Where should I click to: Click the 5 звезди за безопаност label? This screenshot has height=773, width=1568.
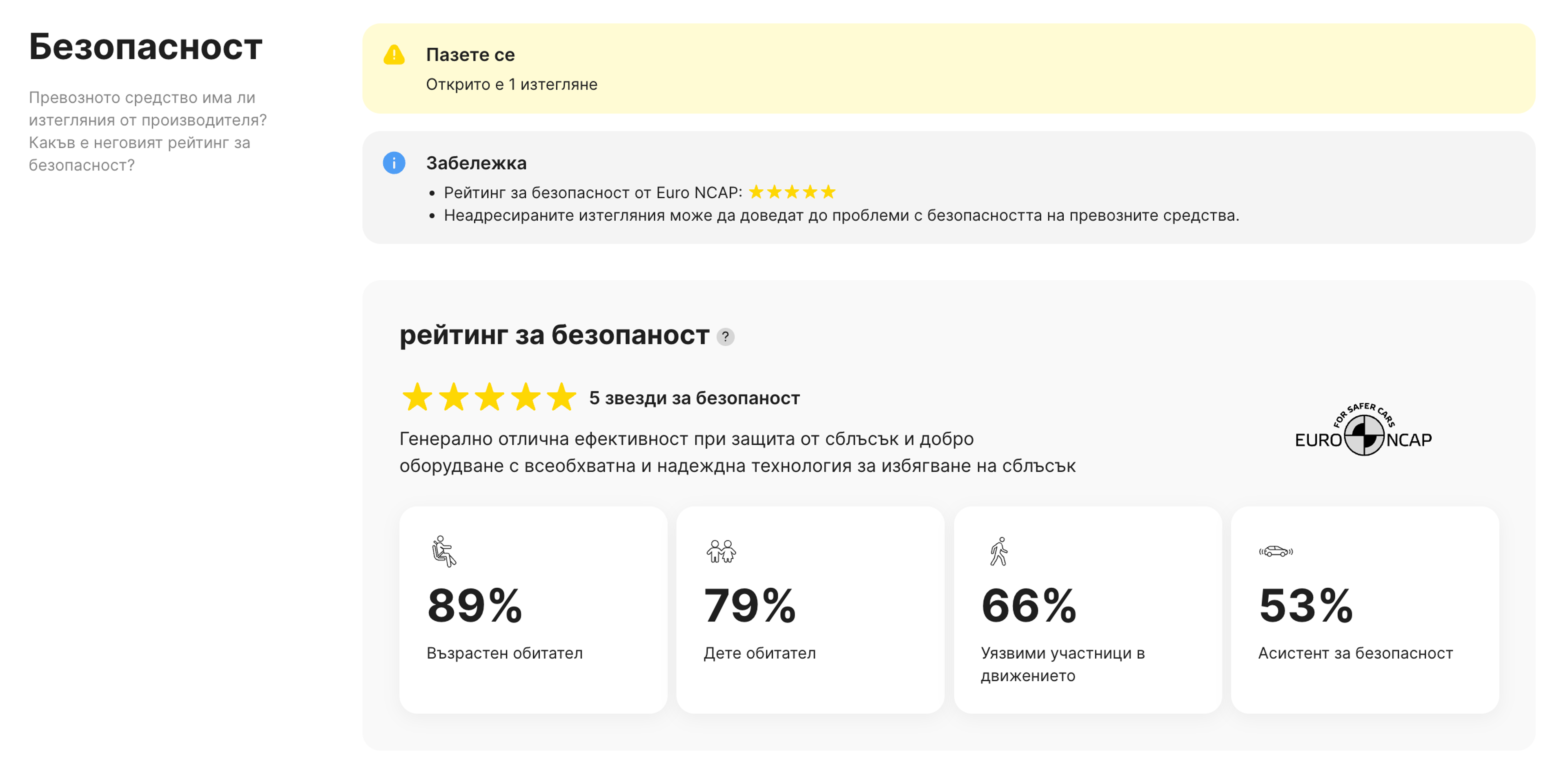694,398
